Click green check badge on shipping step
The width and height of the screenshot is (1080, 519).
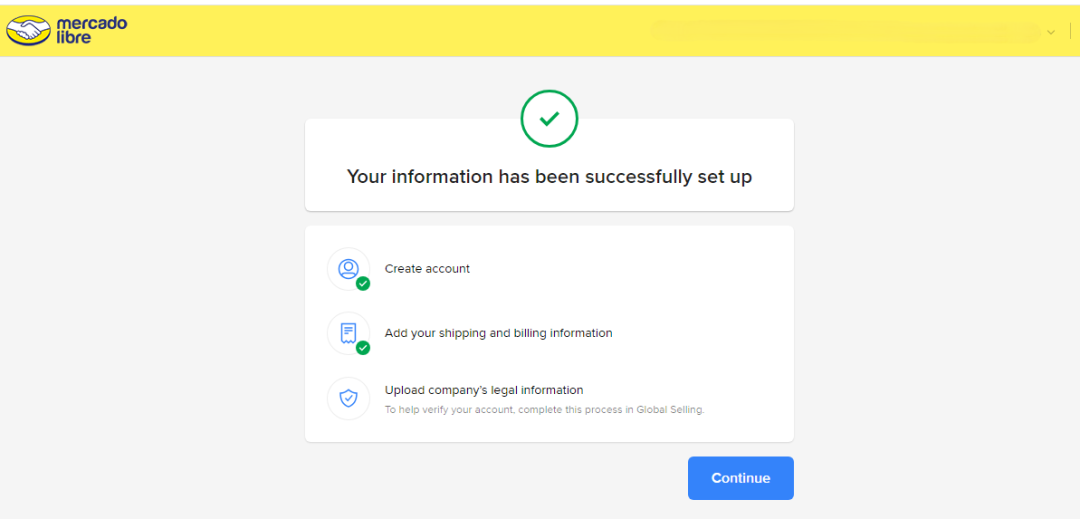pos(363,348)
